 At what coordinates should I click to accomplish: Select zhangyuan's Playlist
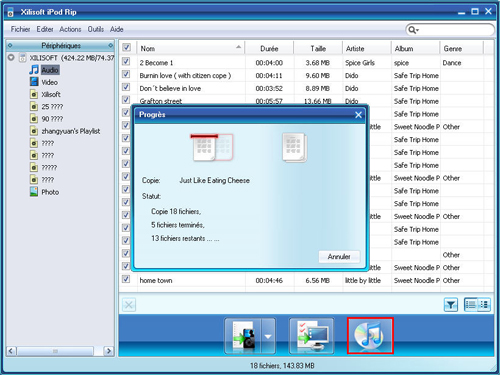pos(71,131)
